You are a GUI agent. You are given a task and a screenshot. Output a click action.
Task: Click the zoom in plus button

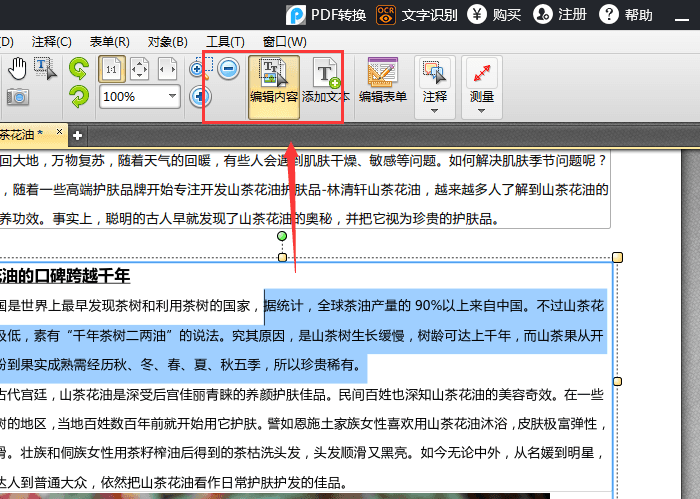click(x=202, y=96)
